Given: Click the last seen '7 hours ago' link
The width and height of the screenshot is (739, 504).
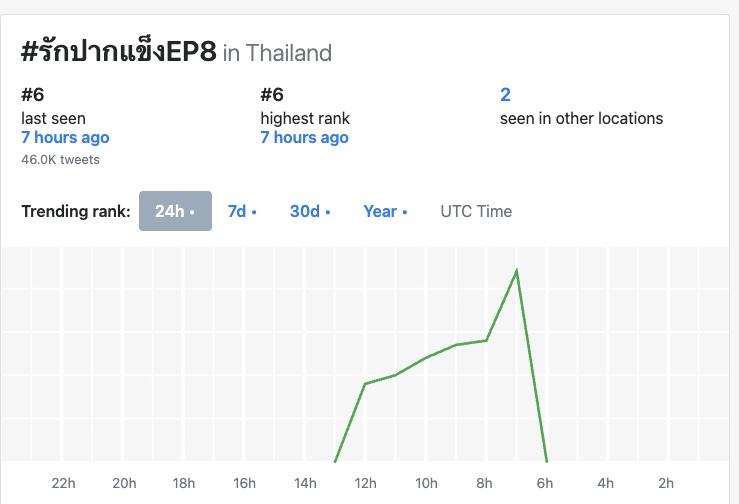Looking at the screenshot, I should click(x=65, y=137).
